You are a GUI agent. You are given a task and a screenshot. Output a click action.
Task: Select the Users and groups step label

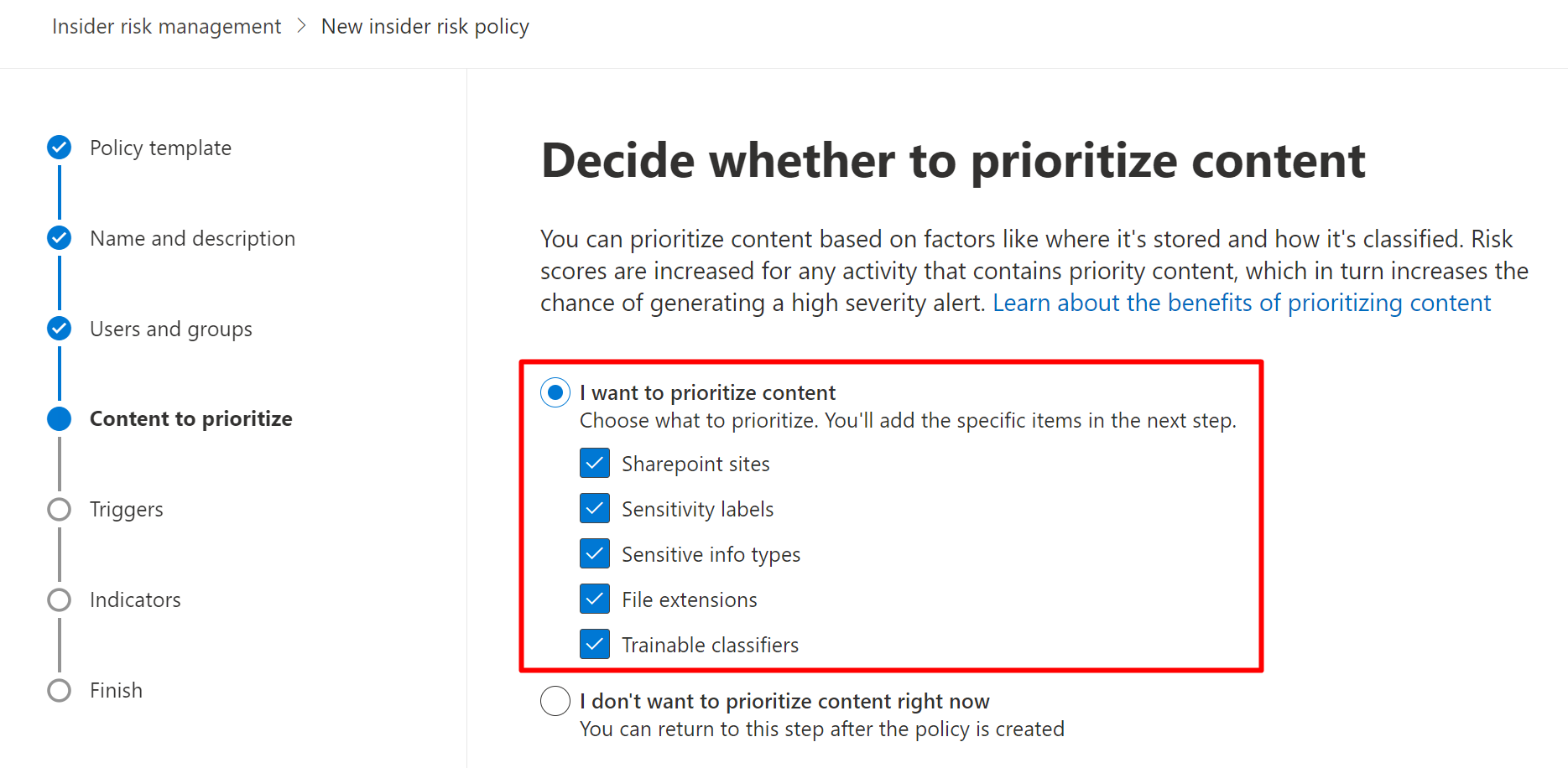(x=171, y=330)
